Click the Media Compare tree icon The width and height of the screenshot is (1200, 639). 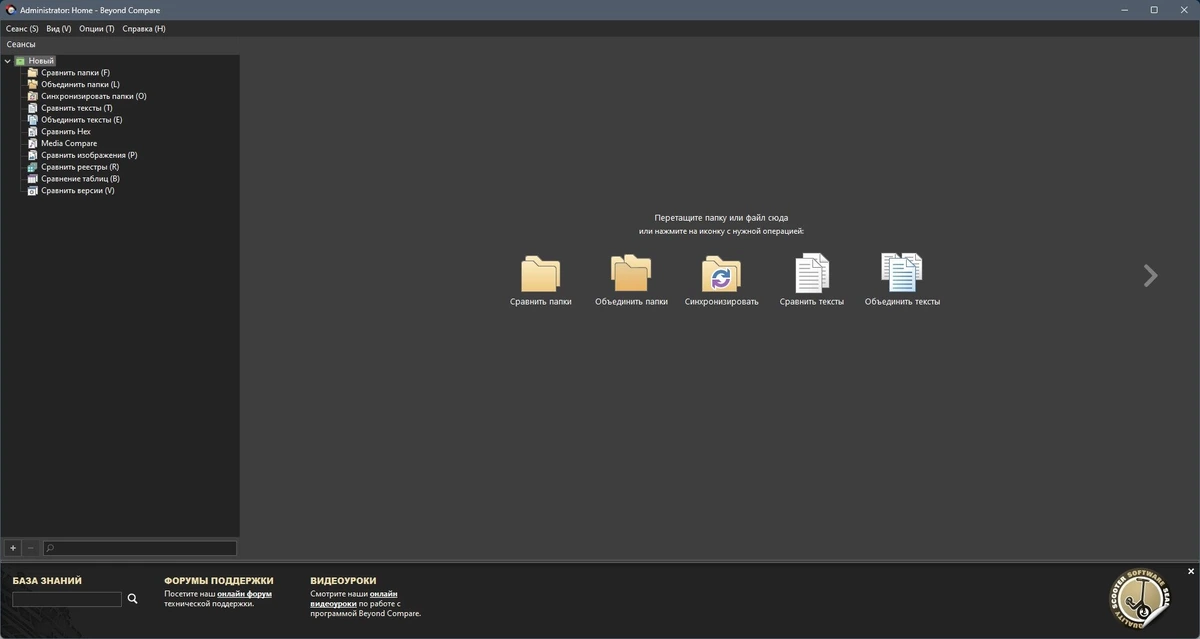(x=33, y=143)
